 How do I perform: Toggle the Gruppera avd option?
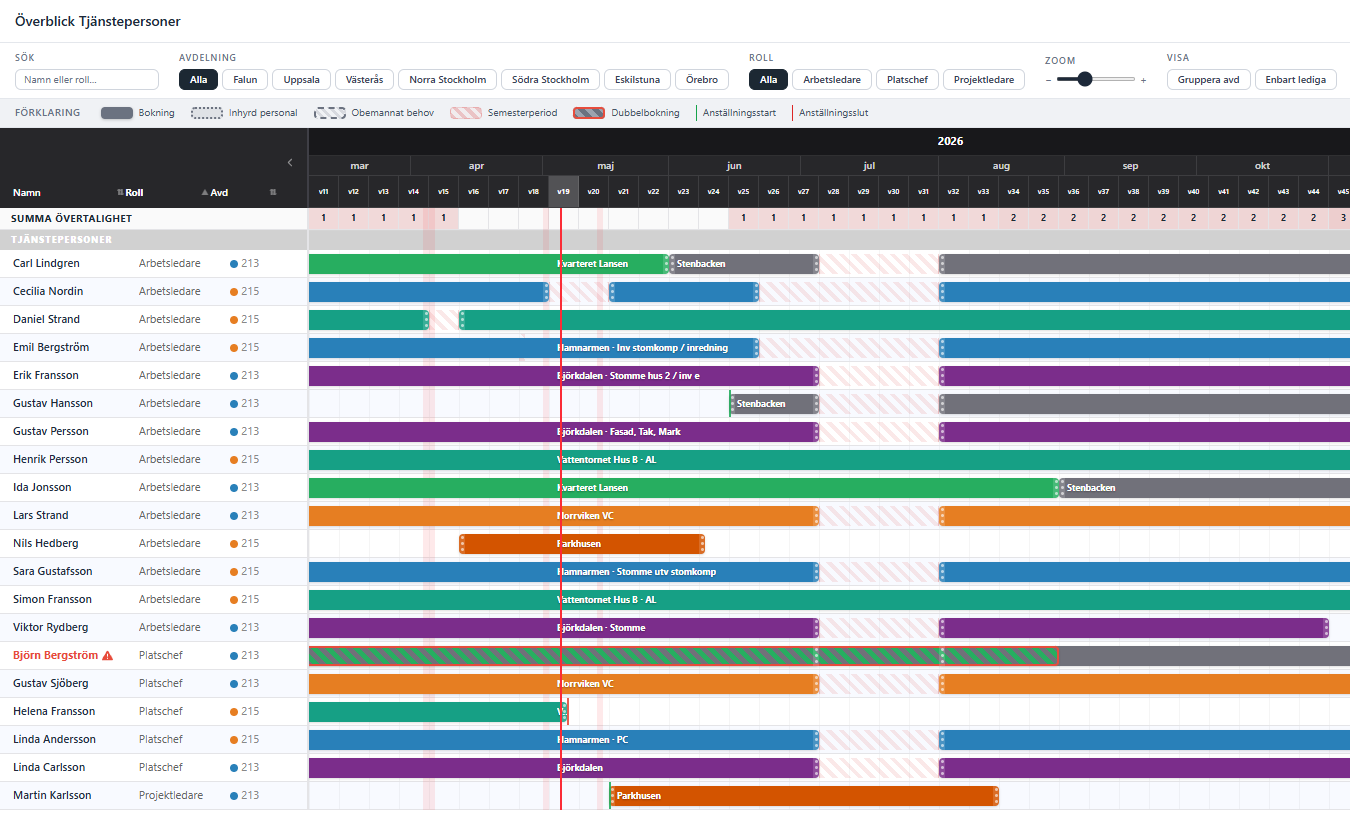click(x=1208, y=80)
